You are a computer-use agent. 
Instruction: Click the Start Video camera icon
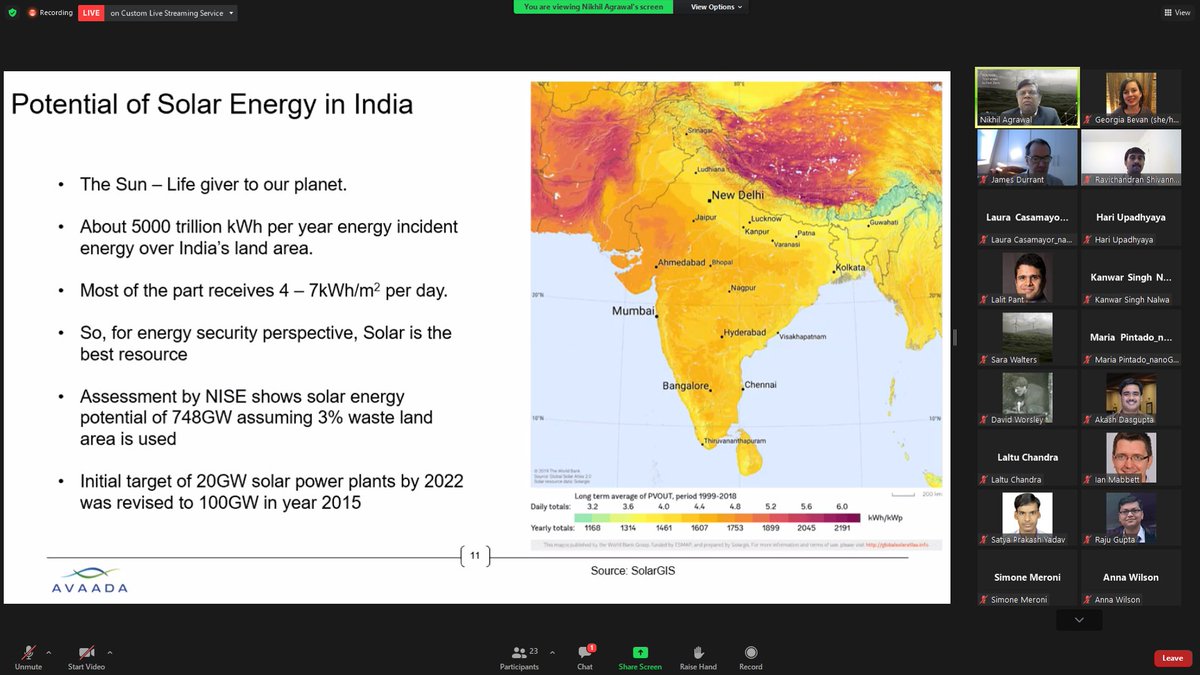click(x=86, y=652)
